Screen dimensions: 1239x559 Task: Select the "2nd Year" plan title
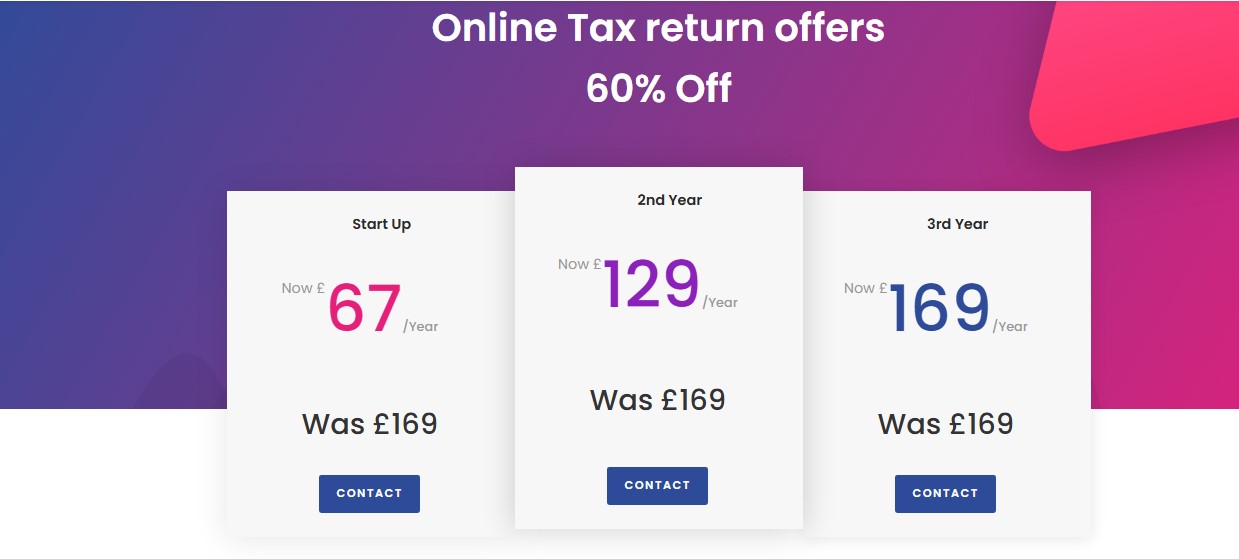point(669,200)
